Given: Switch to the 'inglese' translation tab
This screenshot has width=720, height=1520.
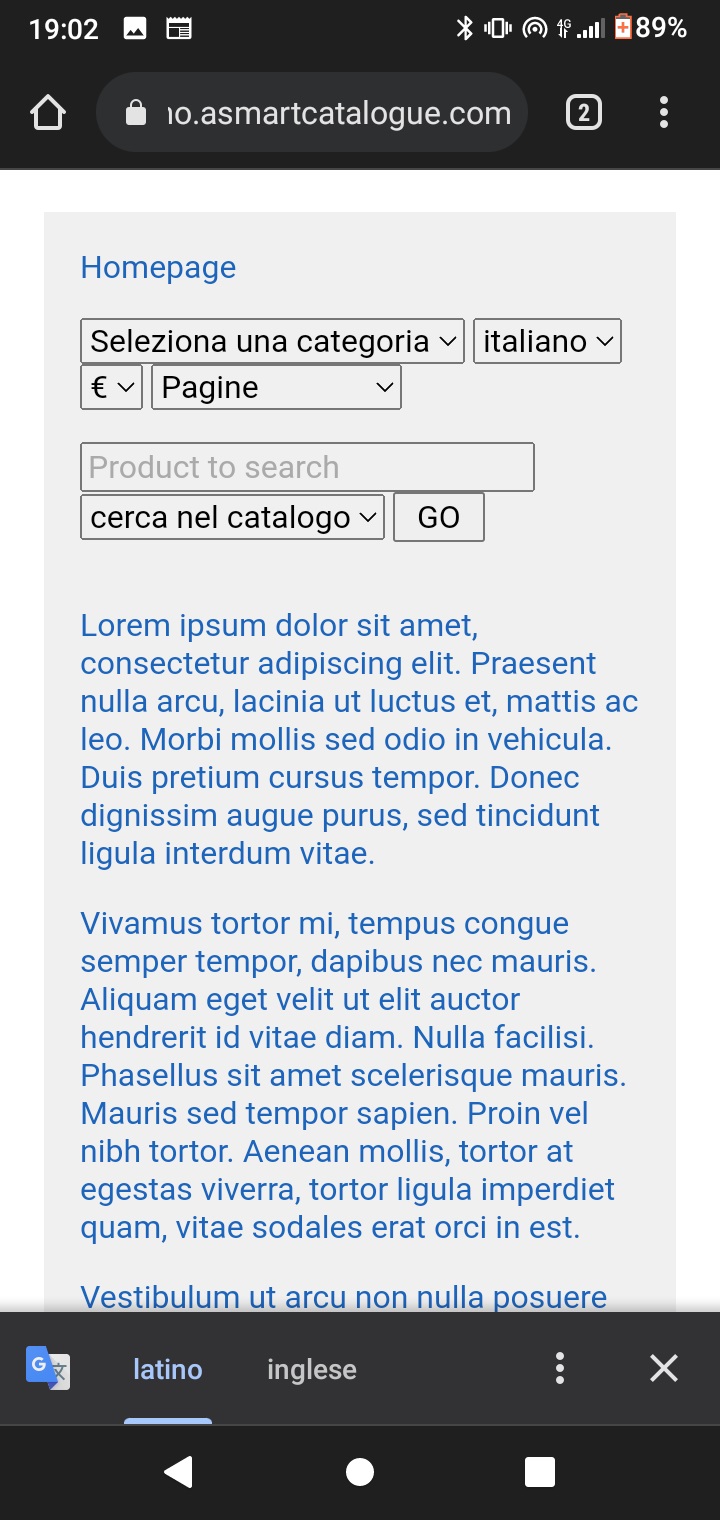Looking at the screenshot, I should click(312, 1369).
